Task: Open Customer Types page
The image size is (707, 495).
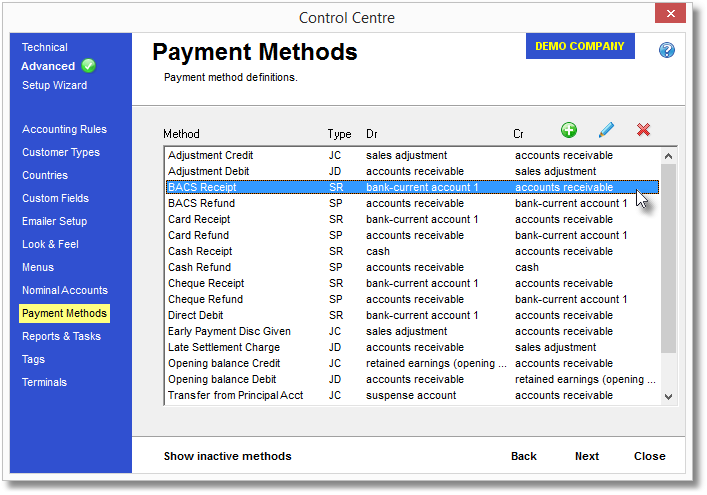Action: (61, 152)
